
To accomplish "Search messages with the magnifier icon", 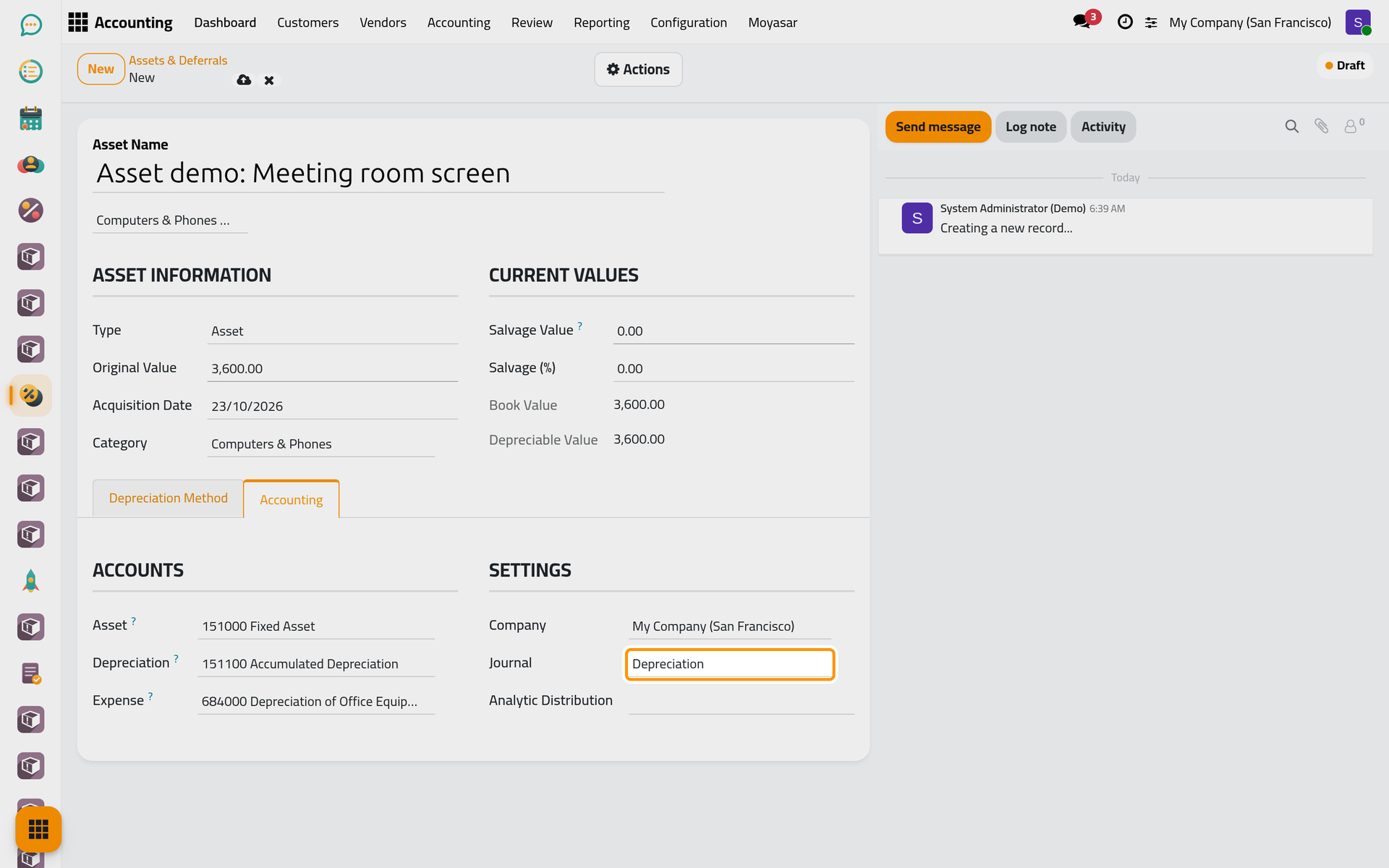I will [x=1291, y=127].
